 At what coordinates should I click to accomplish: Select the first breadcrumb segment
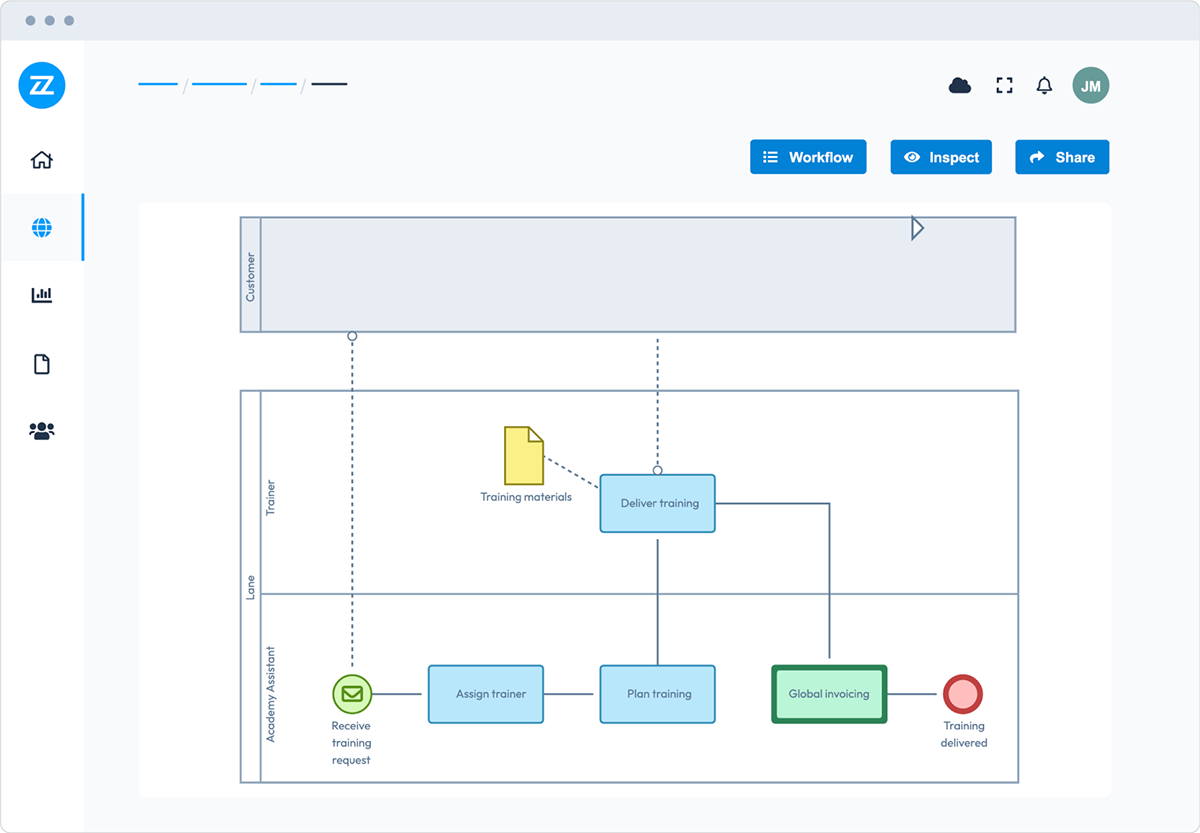(x=158, y=84)
